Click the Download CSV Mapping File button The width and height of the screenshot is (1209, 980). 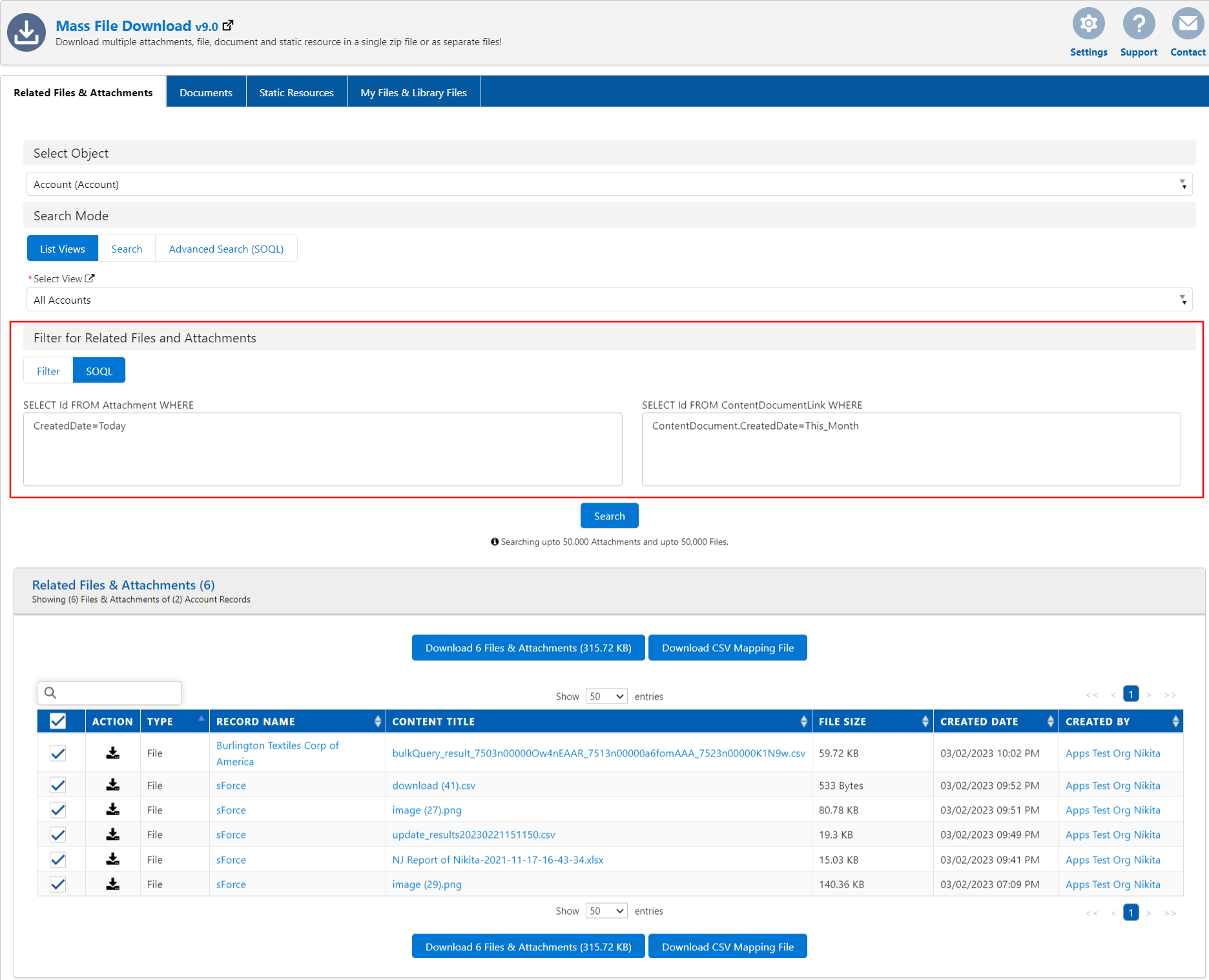pos(727,647)
